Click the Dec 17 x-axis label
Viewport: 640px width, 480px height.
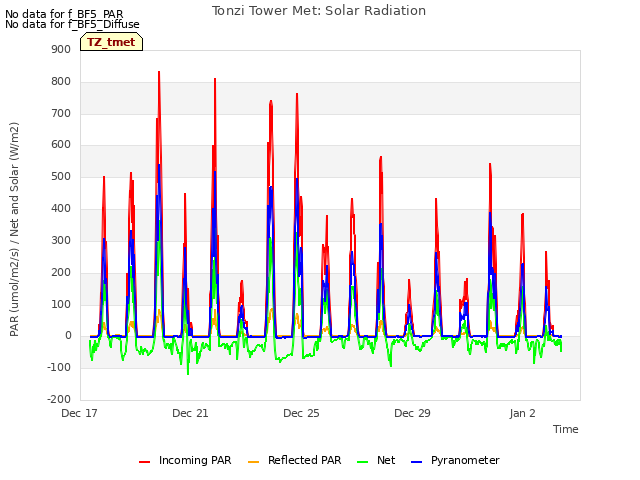[79, 413]
